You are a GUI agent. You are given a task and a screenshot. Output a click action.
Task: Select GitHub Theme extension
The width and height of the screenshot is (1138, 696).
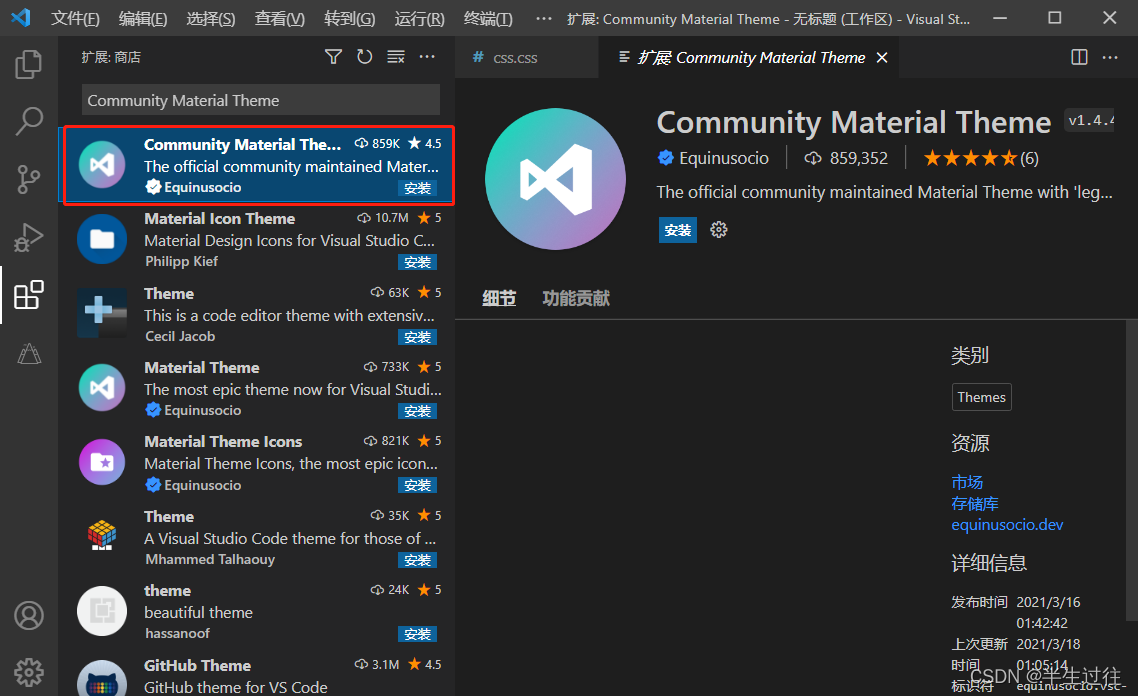click(256, 674)
